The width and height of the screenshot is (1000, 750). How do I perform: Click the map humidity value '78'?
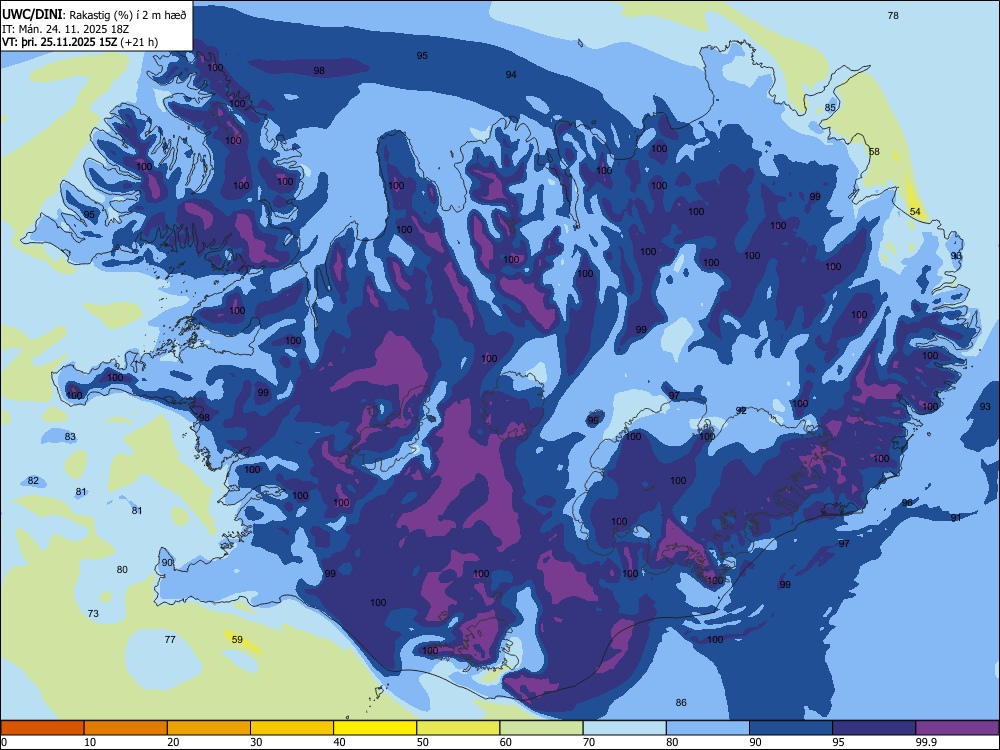pyautogui.click(x=893, y=15)
